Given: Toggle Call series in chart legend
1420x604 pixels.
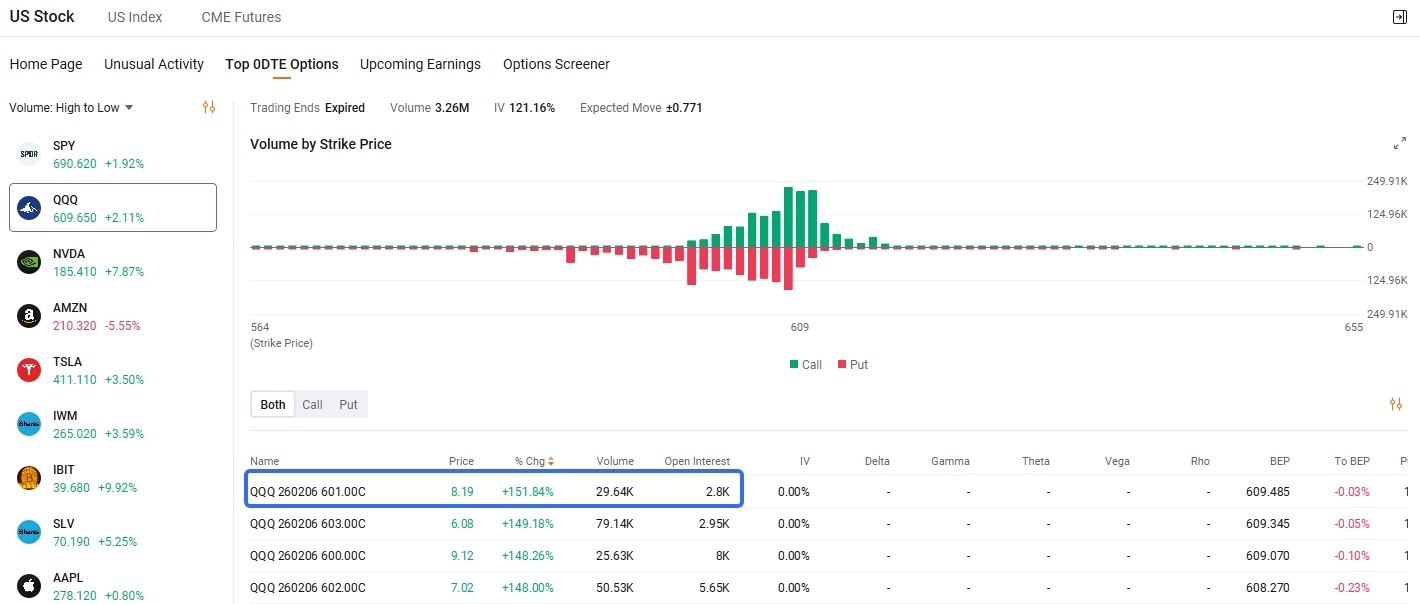Looking at the screenshot, I should (x=805, y=365).
